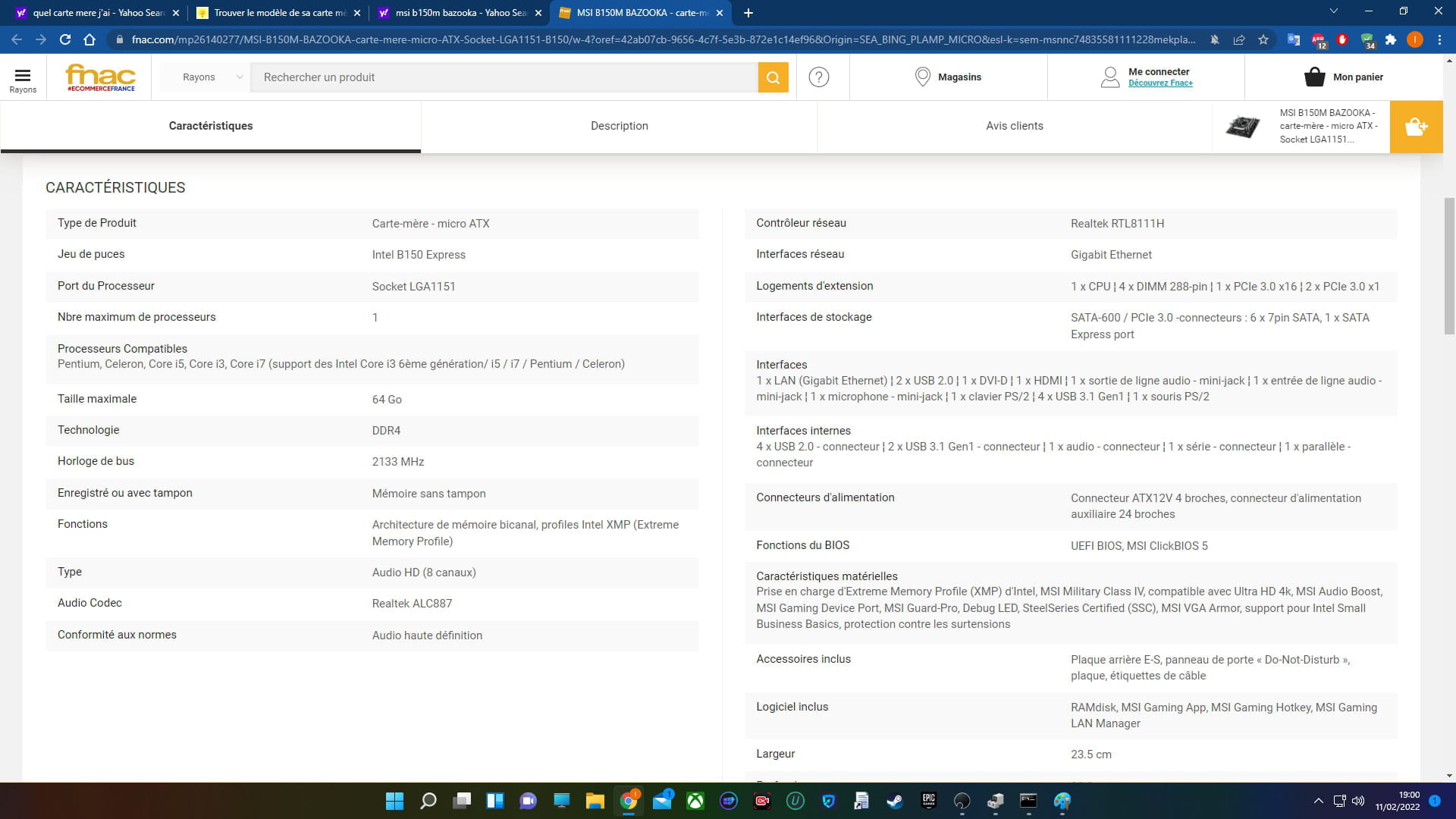Close the active MSI B150M BAZOOKA tab
The width and height of the screenshot is (1456, 819).
720,13
